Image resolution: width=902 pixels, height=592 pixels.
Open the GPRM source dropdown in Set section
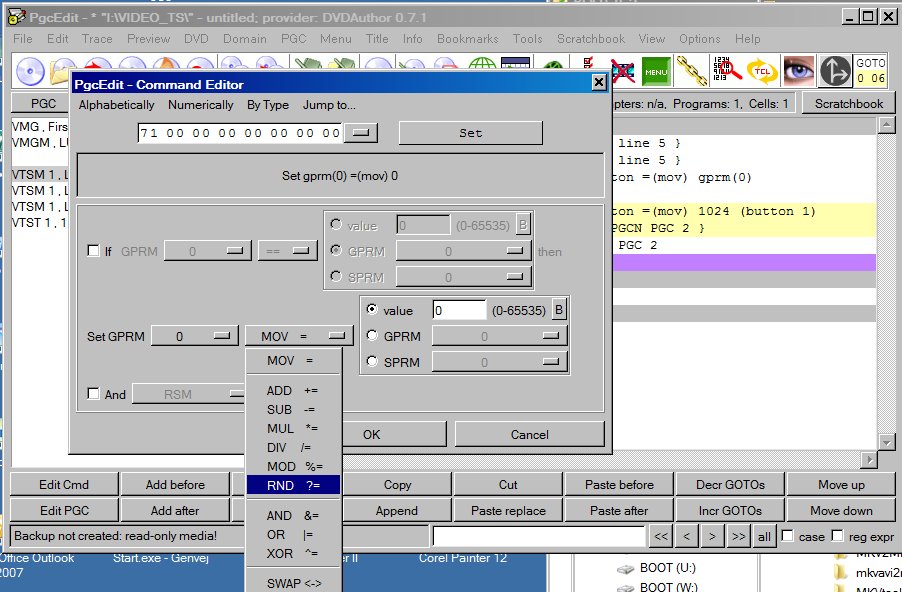[x=499, y=336]
